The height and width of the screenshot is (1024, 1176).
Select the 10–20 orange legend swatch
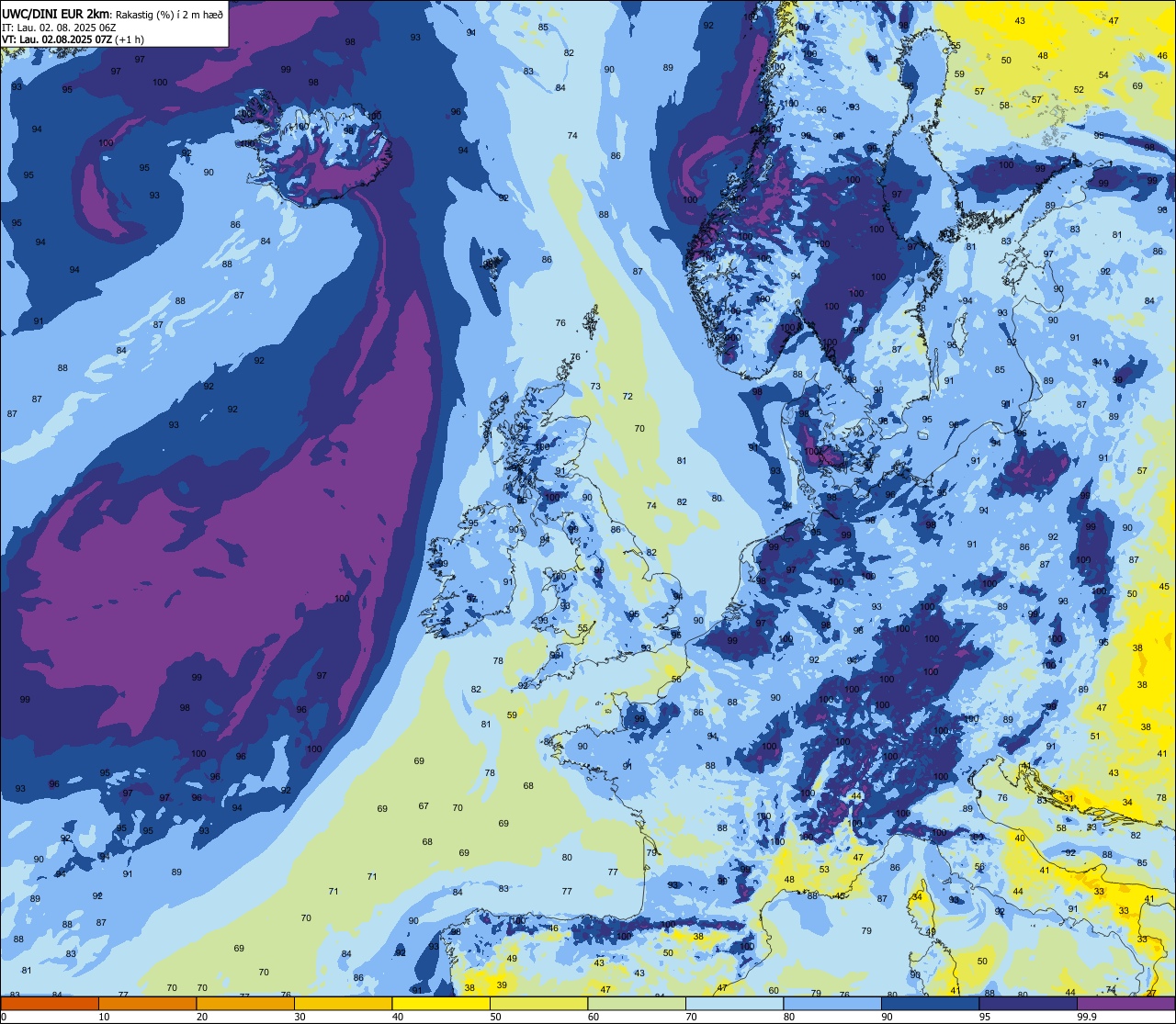(147, 1004)
